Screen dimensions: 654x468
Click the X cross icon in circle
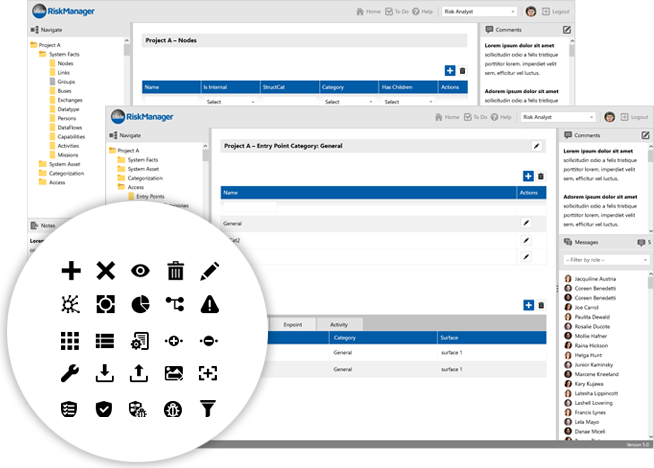point(106,271)
